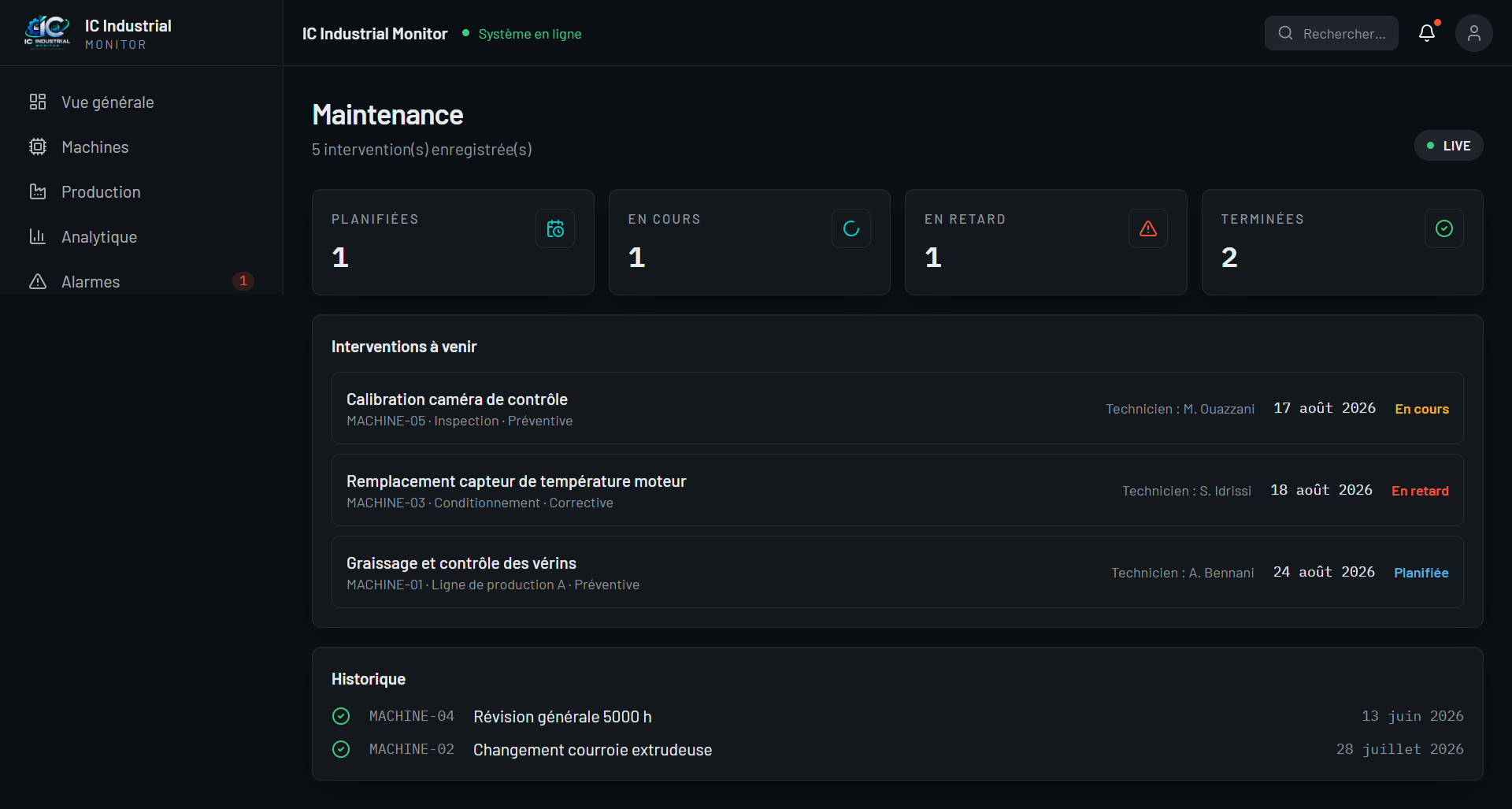Viewport: 1512px width, 809px height.
Task: Click the completed check icon for MACHINE-02
Action: point(341,749)
